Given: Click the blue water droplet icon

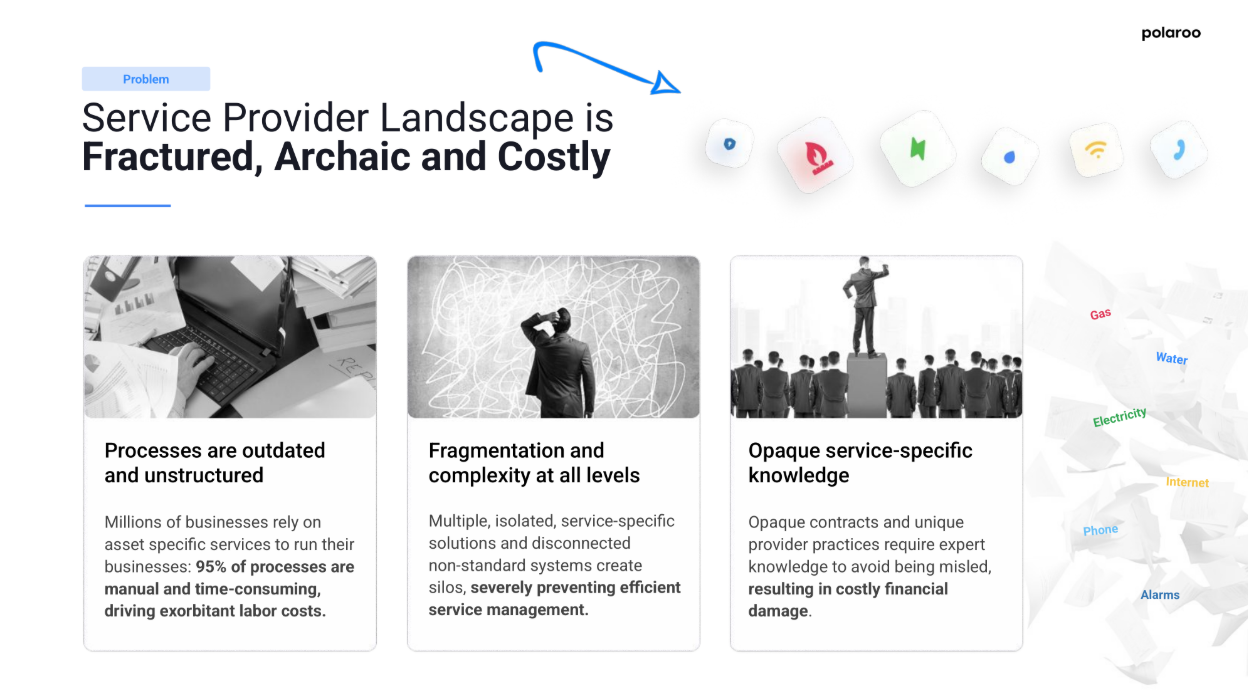Looking at the screenshot, I should [1009, 157].
